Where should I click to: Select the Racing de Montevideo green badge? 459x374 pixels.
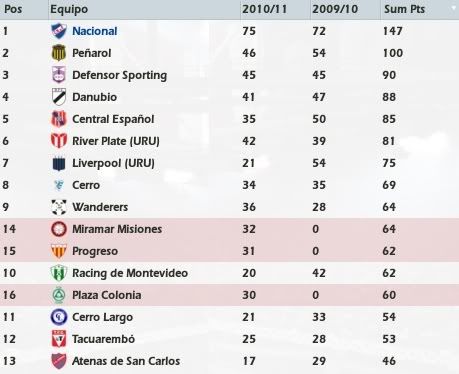tap(59, 273)
